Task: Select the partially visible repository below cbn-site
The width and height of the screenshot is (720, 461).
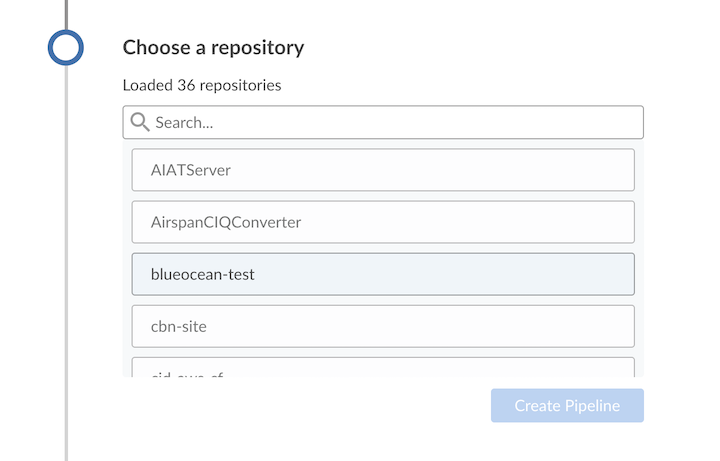Action: [x=383, y=368]
